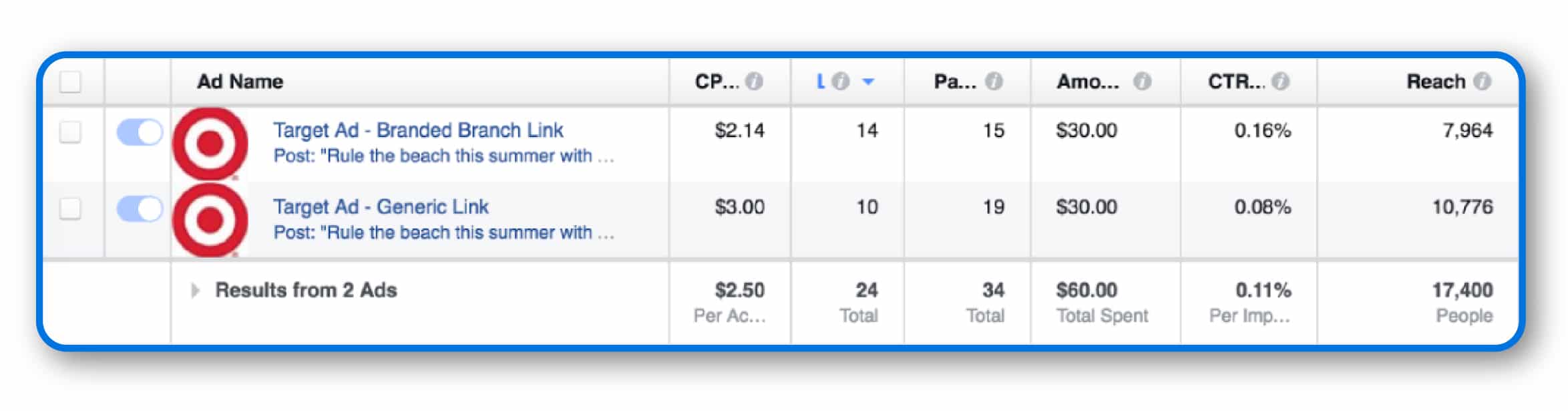
Task: Select checkbox for Generic Link ad row
Action: pyautogui.click(x=70, y=209)
